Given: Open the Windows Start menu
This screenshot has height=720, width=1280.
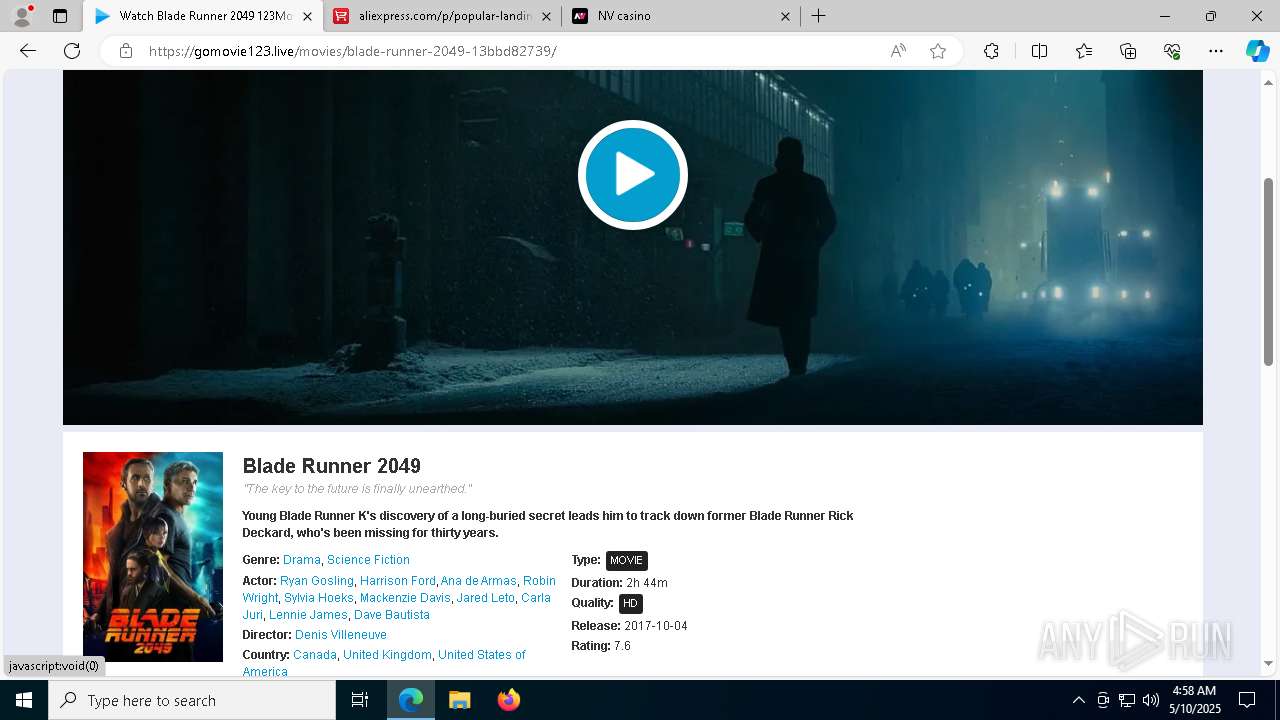Looking at the screenshot, I should click(x=24, y=700).
